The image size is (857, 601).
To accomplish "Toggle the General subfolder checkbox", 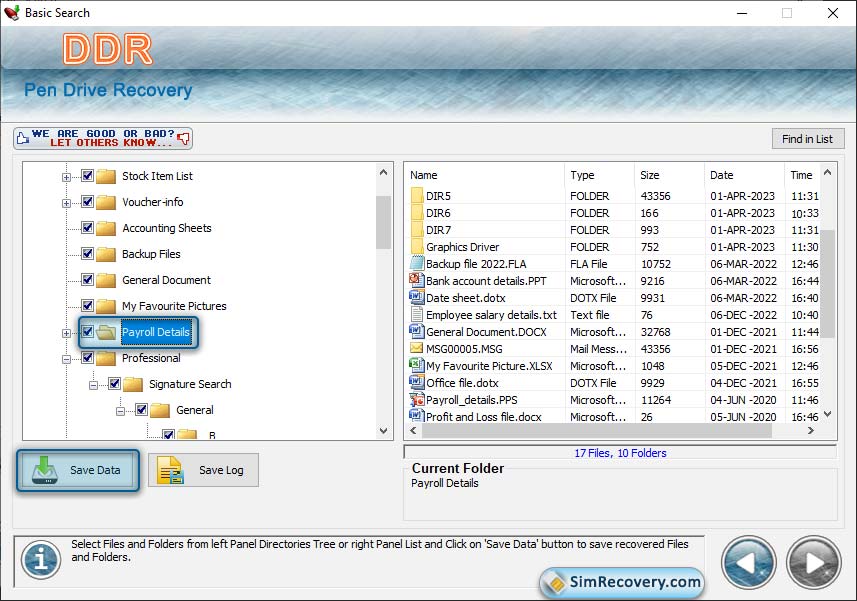I will click(x=142, y=409).
